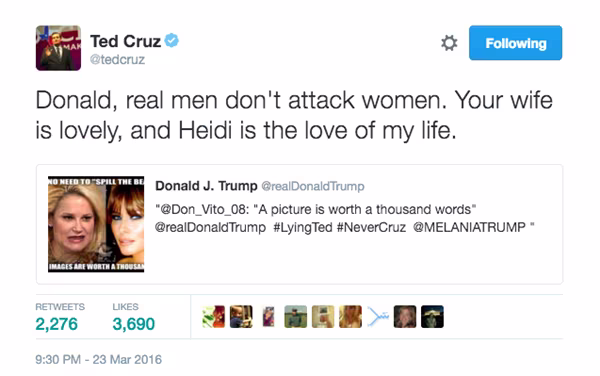This screenshot has width=600, height=376.
Task: Click the blue verified badge
Action: (172, 40)
